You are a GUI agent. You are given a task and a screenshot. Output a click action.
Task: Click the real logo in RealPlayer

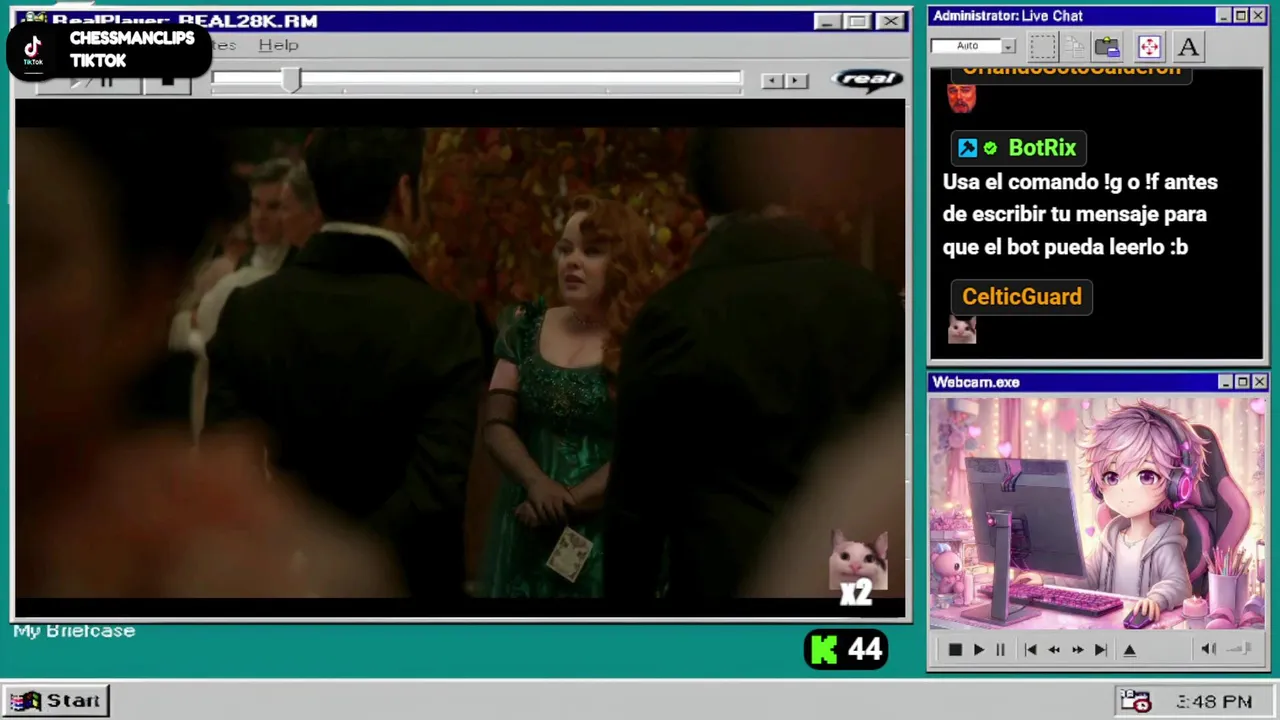point(867,80)
